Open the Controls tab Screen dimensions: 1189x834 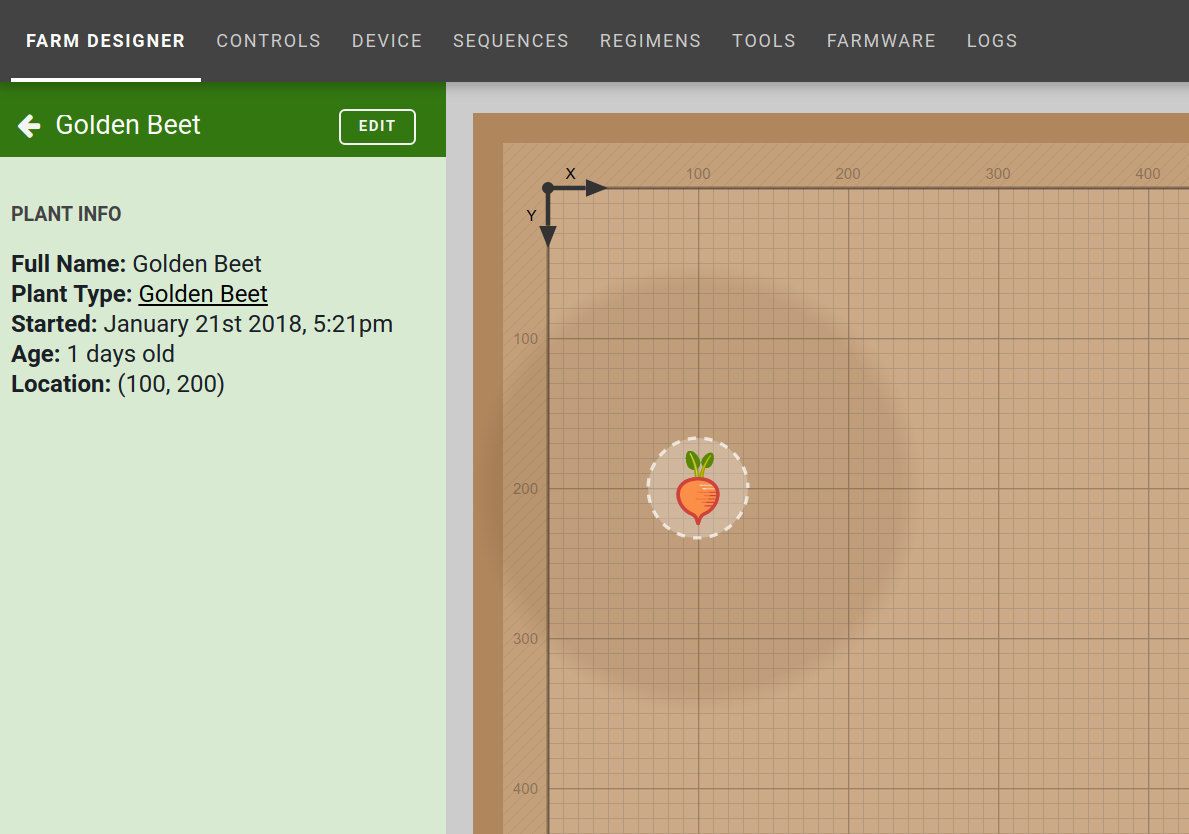[x=268, y=41]
